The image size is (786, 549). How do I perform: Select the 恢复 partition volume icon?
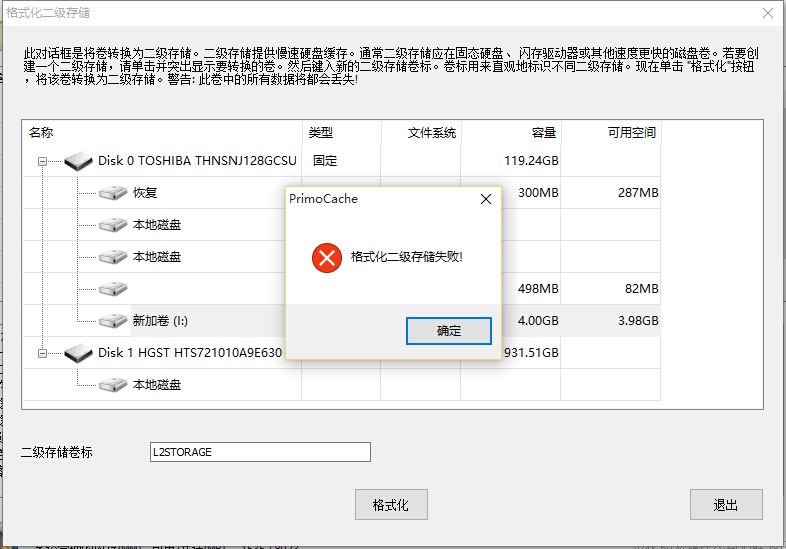(x=113, y=193)
